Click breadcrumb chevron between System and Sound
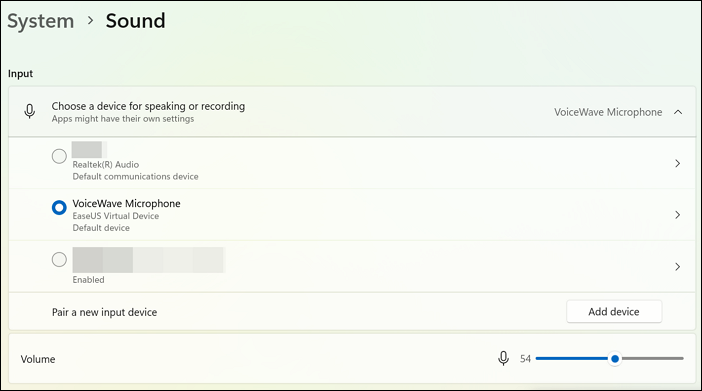Image resolution: width=702 pixels, height=391 pixels. click(x=90, y=21)
